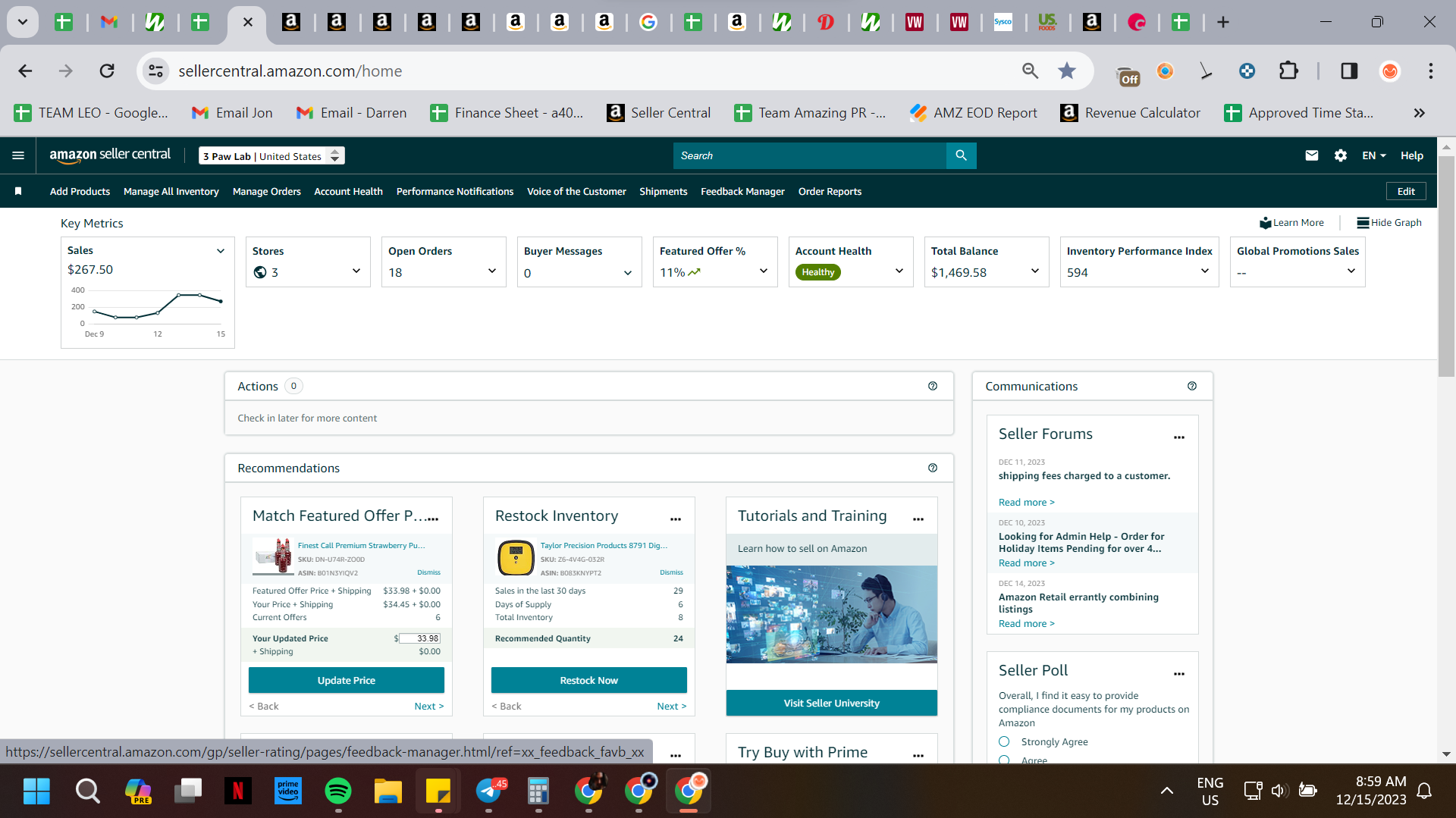
Task: Dismiss the Finest Call Strawberry recommendation
Action: tap(428, 572)
